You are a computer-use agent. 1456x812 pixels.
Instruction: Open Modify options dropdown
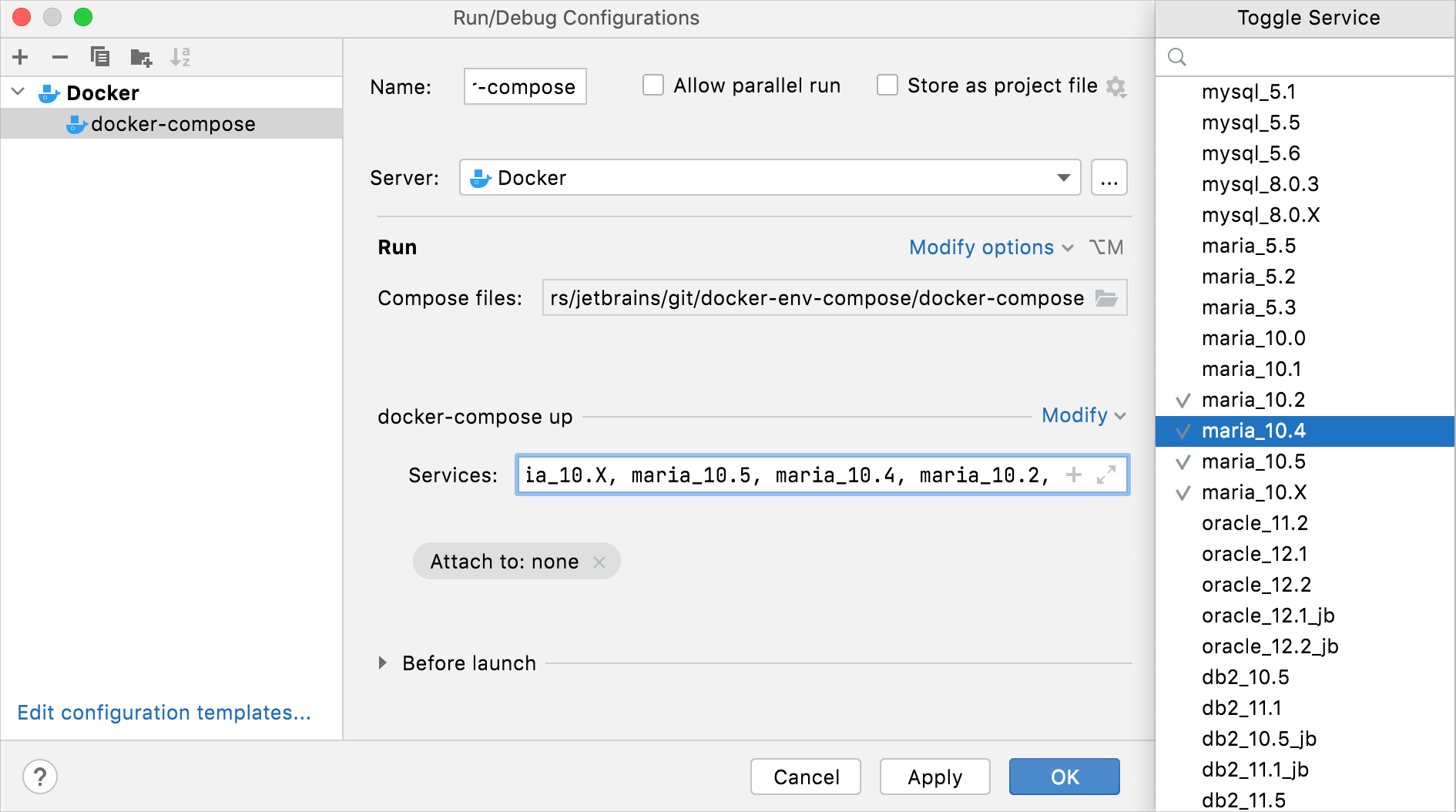pos(991,247)
